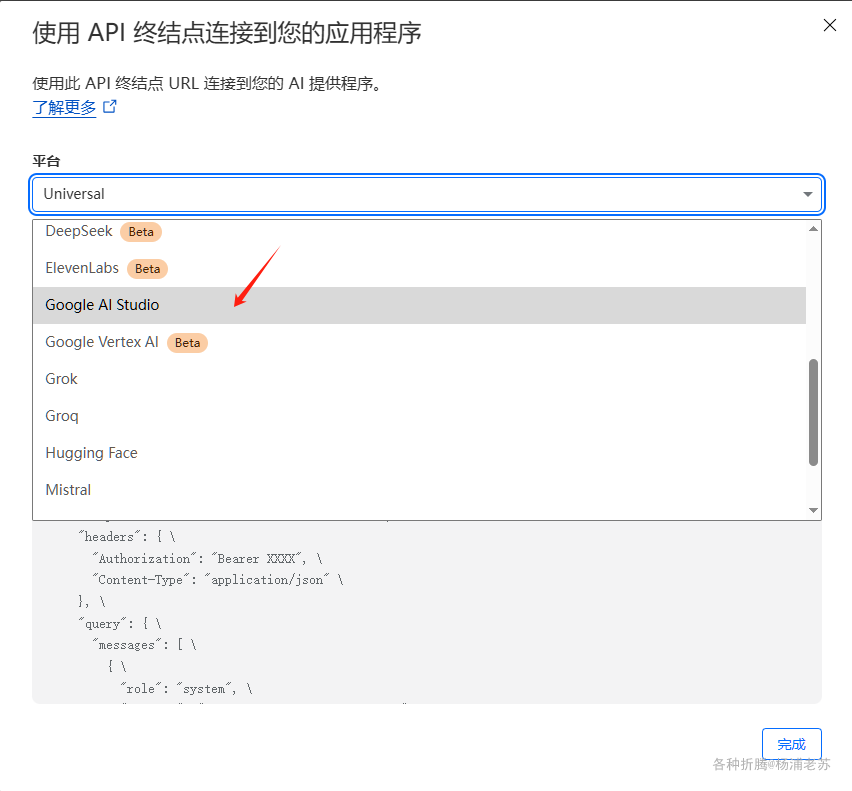This screenshot has width=852, height=791.
Task: Close the API endpoint dialog
Action: [x=829, y=25]
